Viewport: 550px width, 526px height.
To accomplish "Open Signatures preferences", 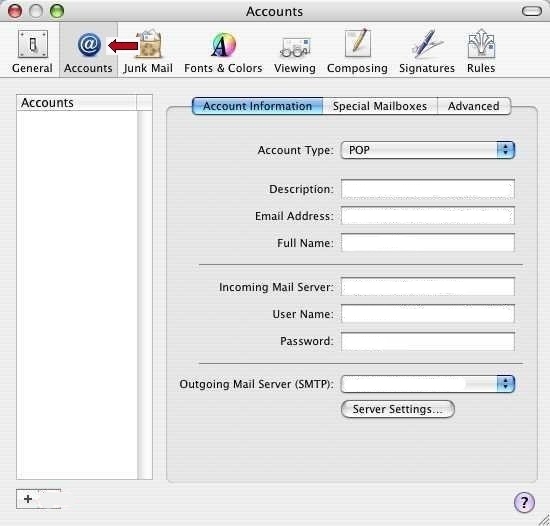I will point(427,52).
